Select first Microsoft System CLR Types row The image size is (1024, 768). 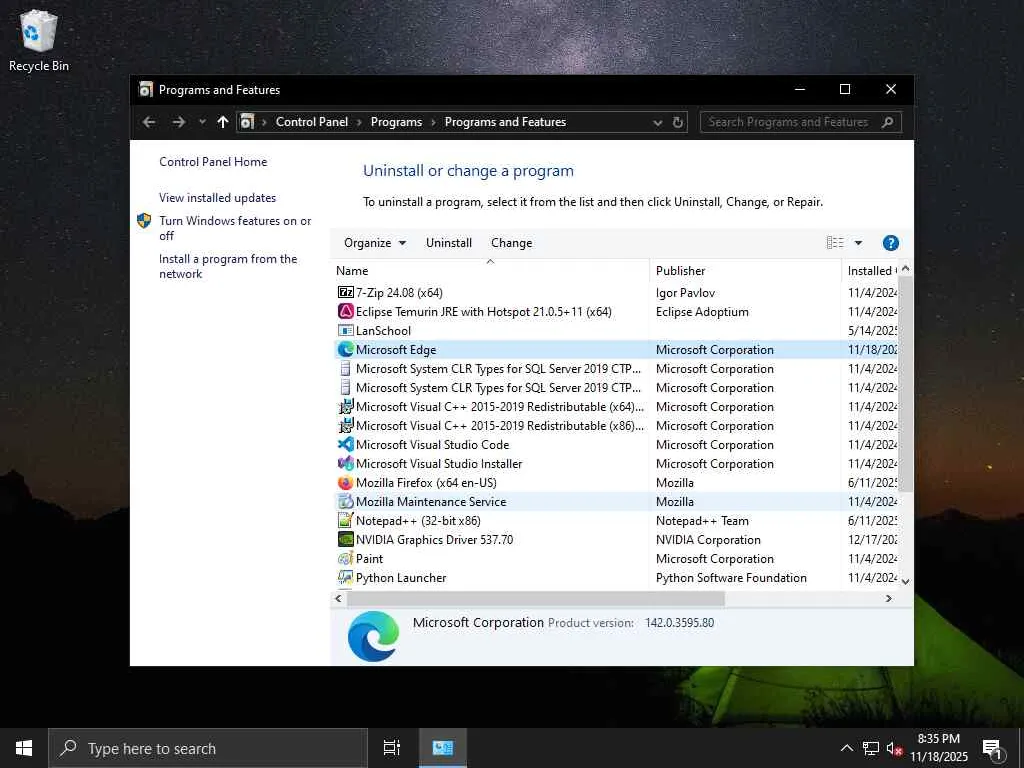[x=616, y=369]
